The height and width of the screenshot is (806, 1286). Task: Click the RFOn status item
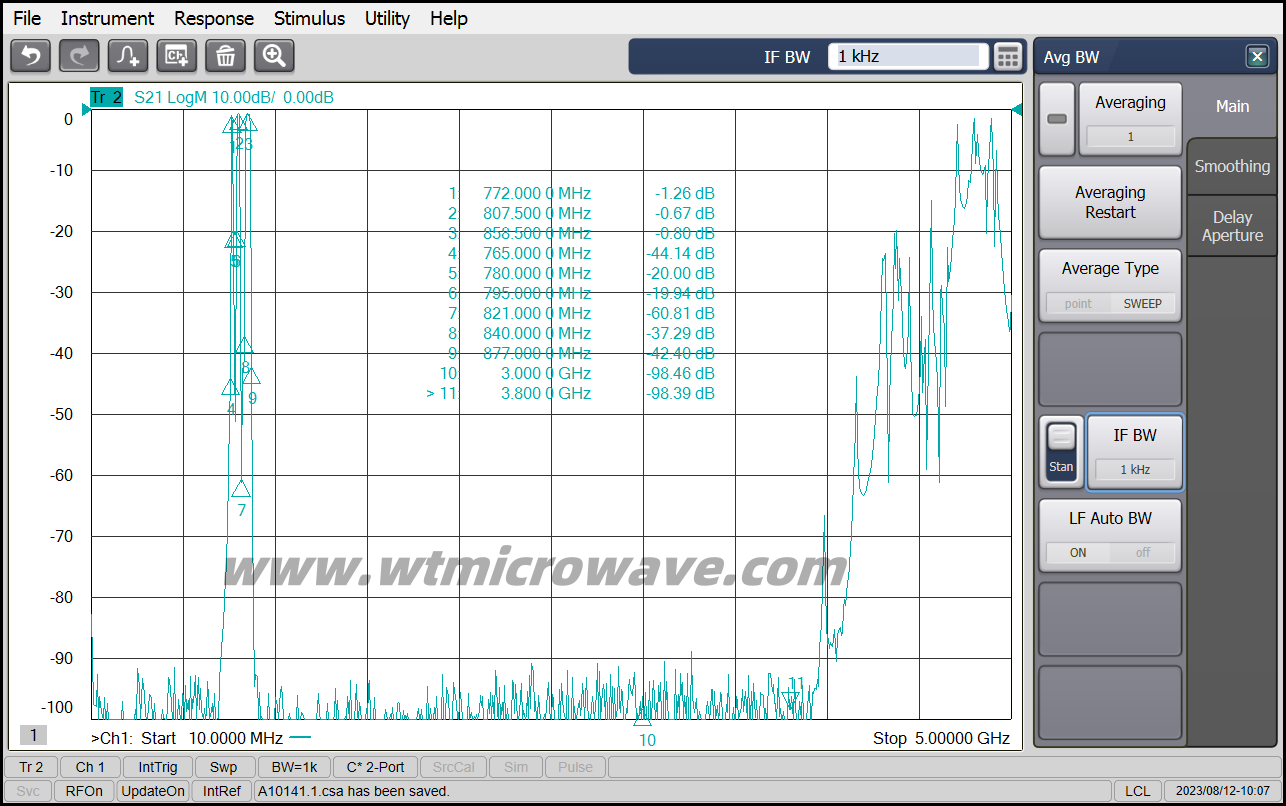(85, 790)
